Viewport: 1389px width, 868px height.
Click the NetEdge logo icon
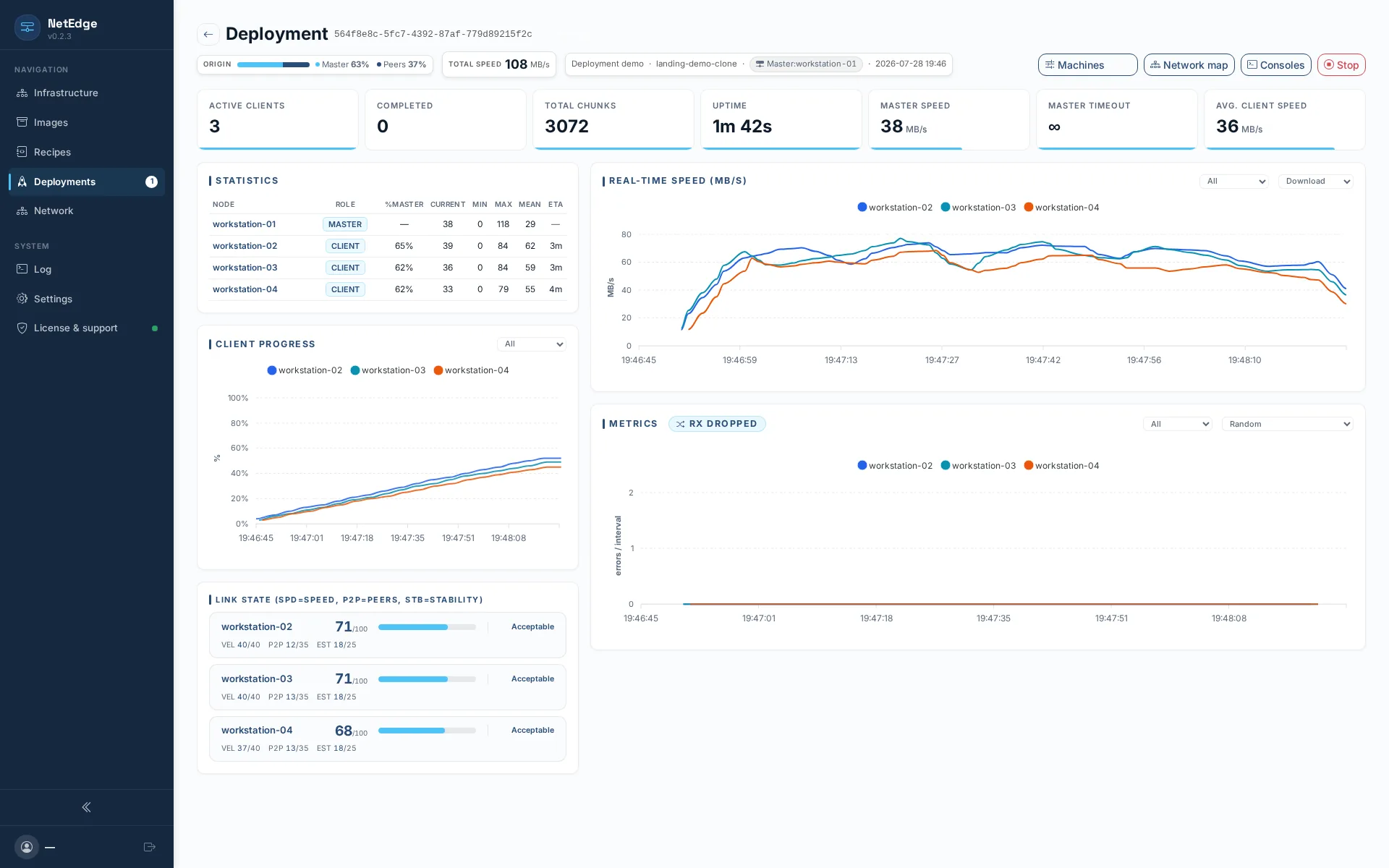click(x=27, y=27)
